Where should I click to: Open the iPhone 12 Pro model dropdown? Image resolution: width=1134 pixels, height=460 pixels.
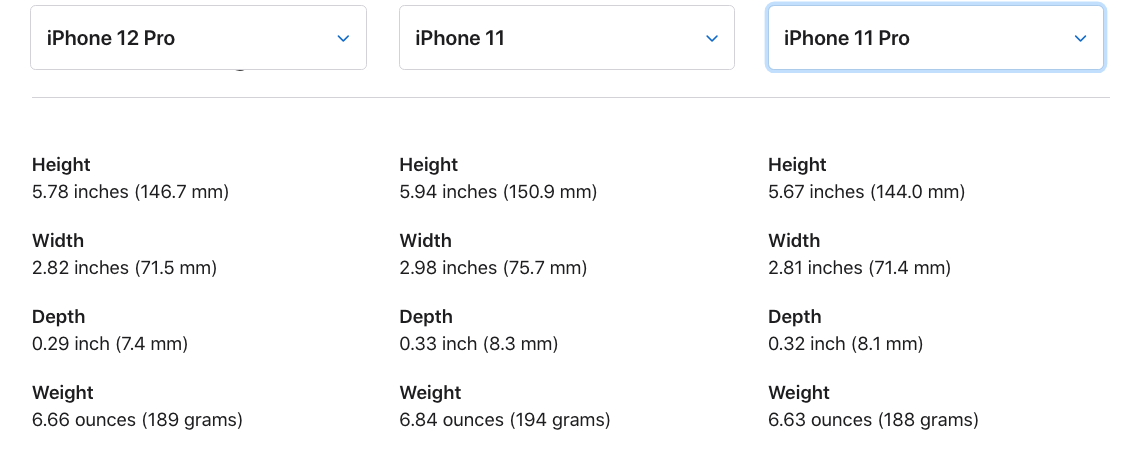(x=198, y=38)
